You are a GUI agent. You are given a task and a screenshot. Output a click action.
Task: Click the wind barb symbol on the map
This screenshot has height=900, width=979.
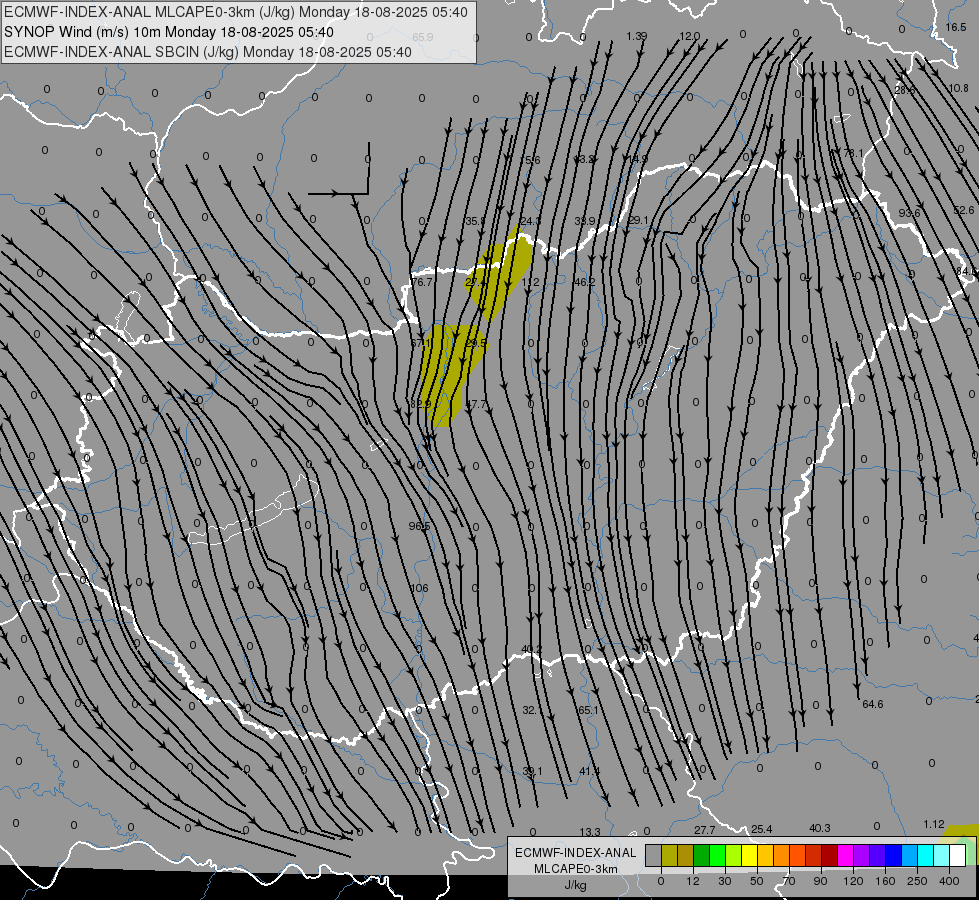340,169
